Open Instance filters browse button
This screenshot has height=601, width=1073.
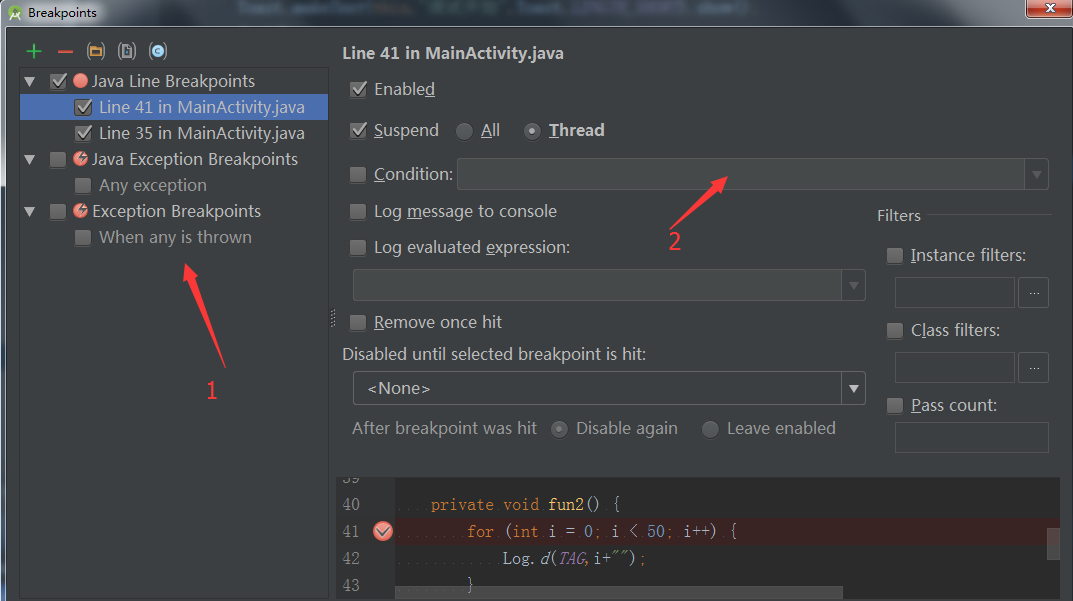point(1034,293)
